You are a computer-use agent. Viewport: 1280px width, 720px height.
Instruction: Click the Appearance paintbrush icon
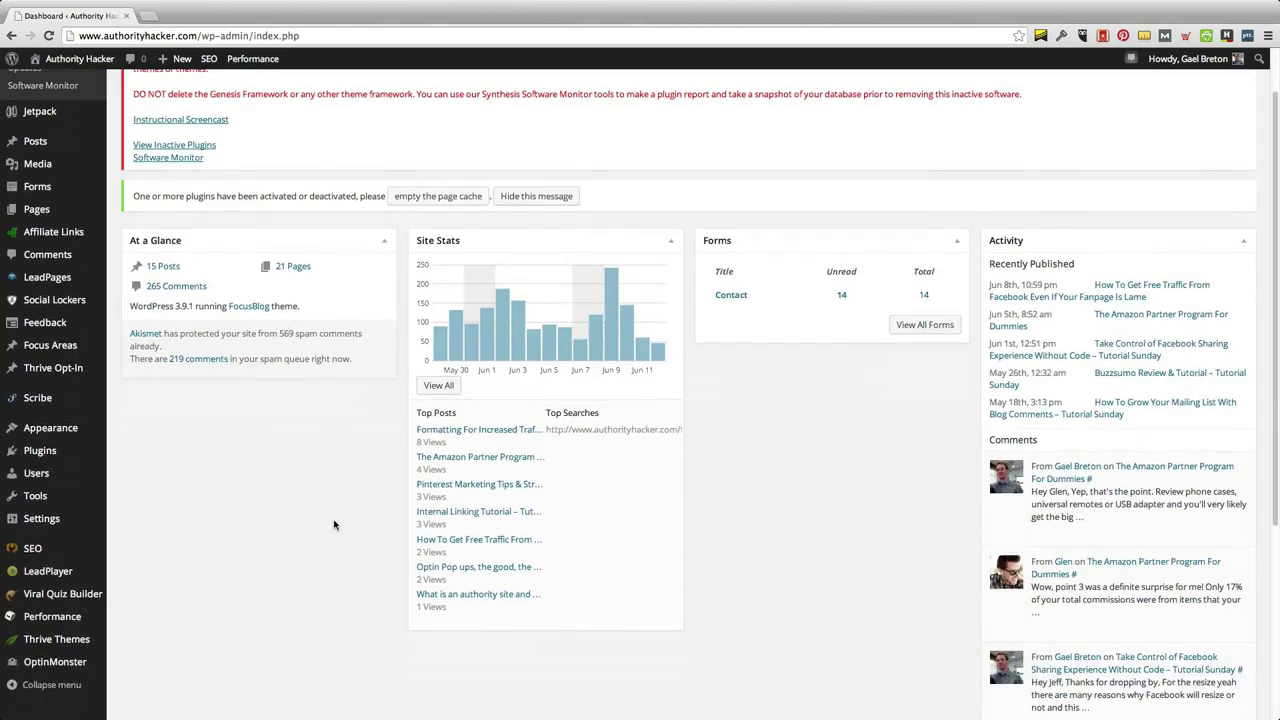12,428
